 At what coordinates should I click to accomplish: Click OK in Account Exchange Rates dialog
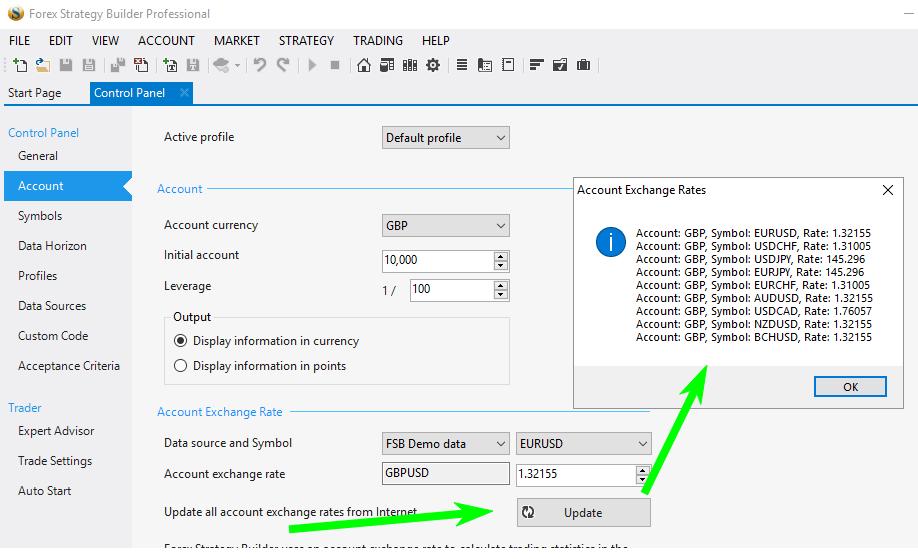coord(850,387)
